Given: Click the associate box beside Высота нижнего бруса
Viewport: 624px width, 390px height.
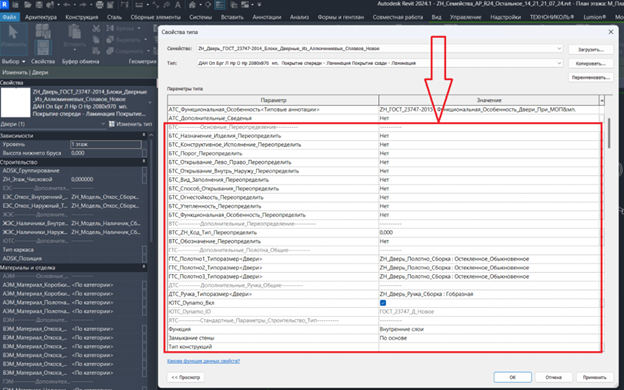Looking at the screenshot, I should 144,153.
